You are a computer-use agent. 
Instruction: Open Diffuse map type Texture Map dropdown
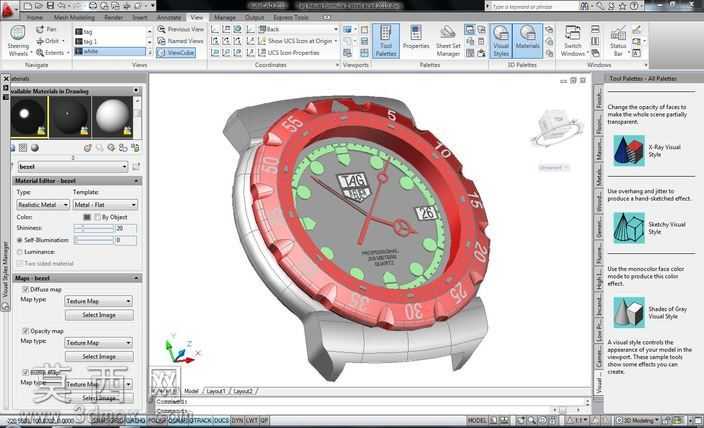pos(99,301)
